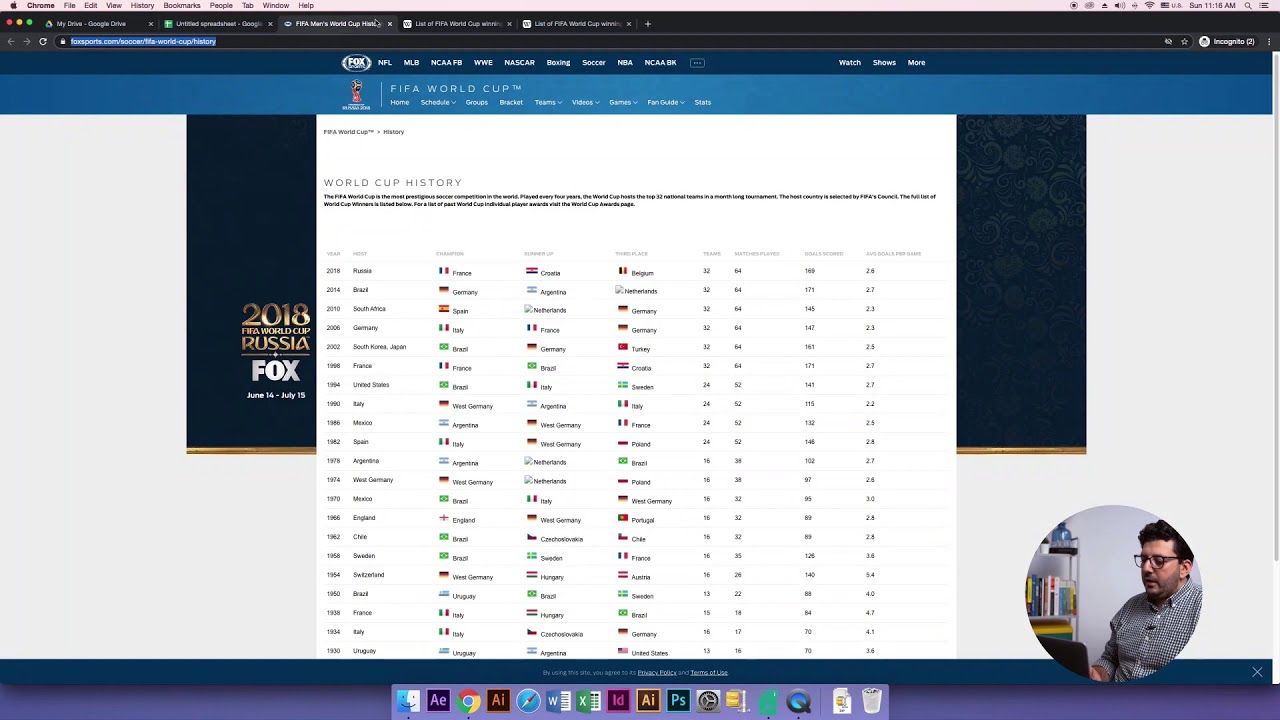This screenshot has width=1280, height=720.
Task: Open the More menu in Fox header
Action: 916,62
